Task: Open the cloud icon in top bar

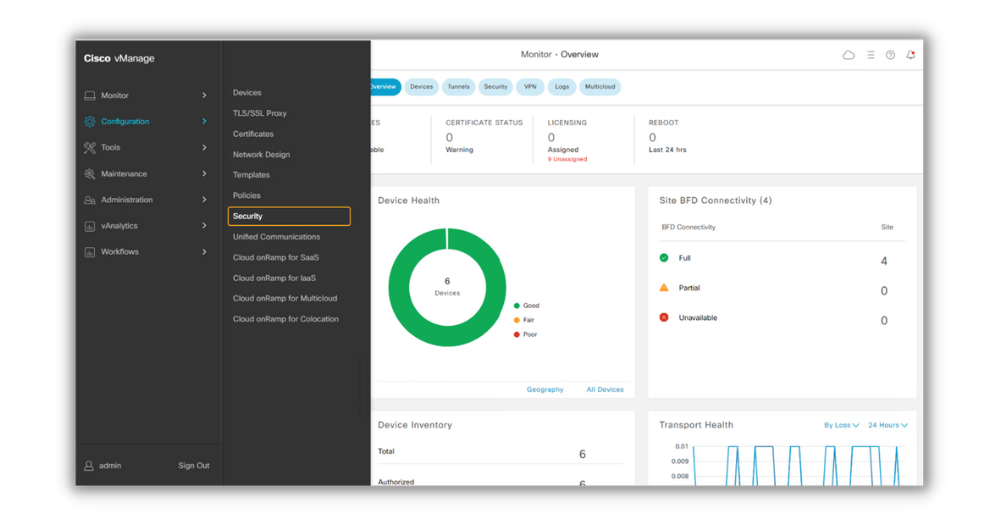Action: tap(848, 55)
